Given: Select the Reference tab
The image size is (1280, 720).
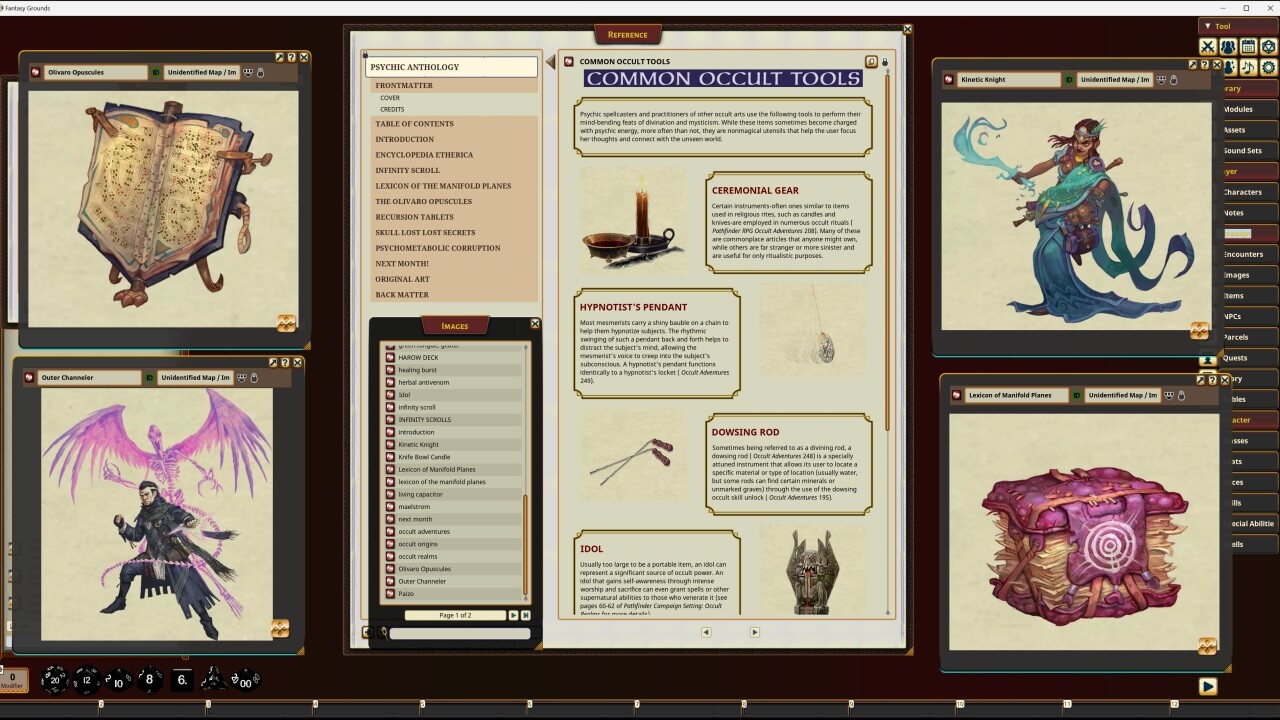Looking at the screenshot, I should point(627,34).
